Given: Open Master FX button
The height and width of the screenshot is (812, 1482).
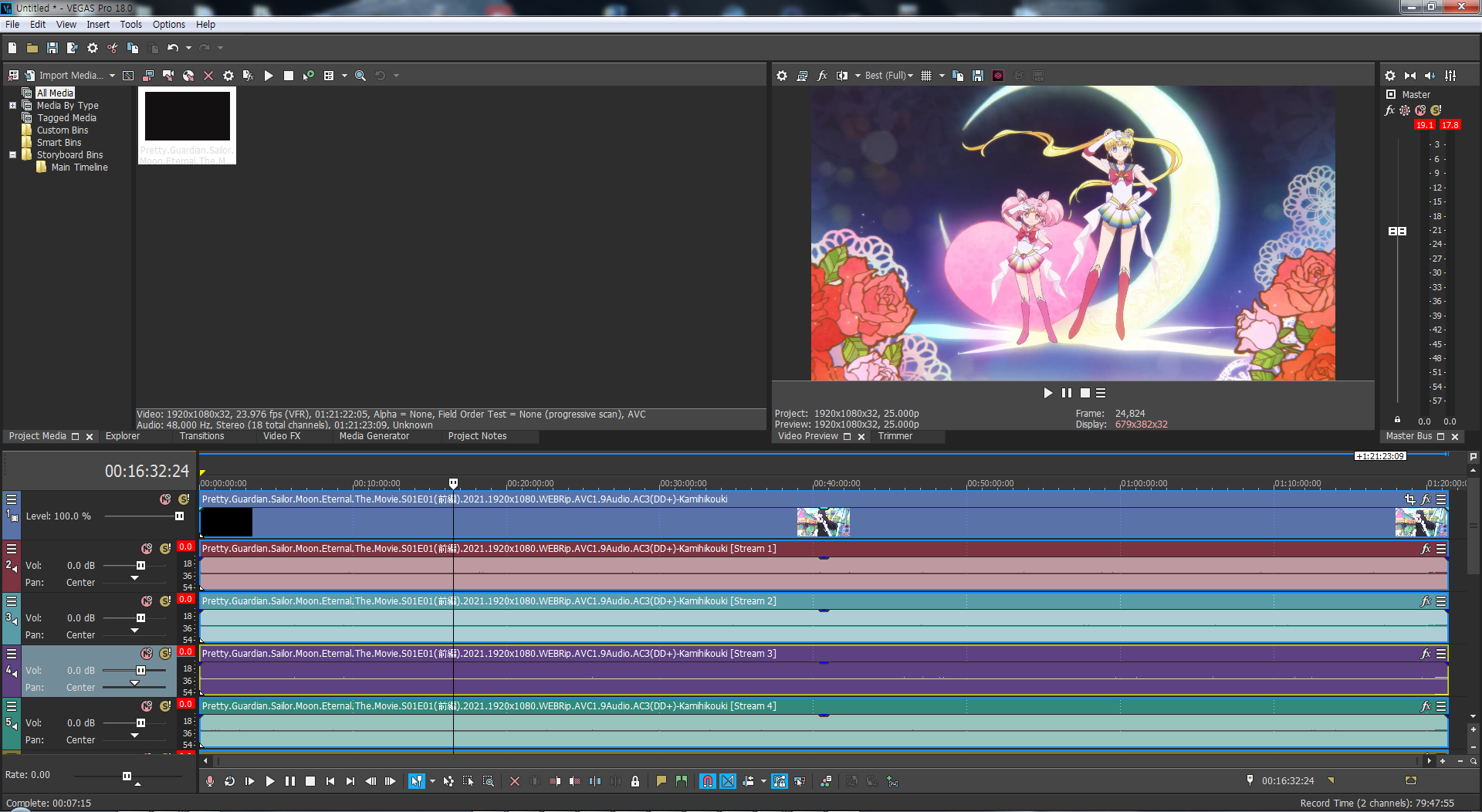Looking at the screenshot, I should coord(1390,110).
